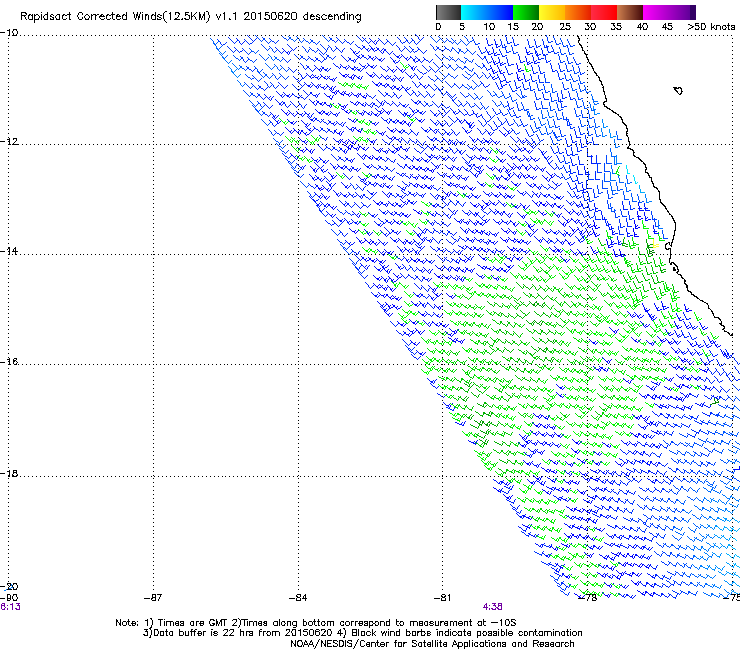Click the note line 'Times are GMT'
Screen dimensions: 740x650
tap(193, 623)
